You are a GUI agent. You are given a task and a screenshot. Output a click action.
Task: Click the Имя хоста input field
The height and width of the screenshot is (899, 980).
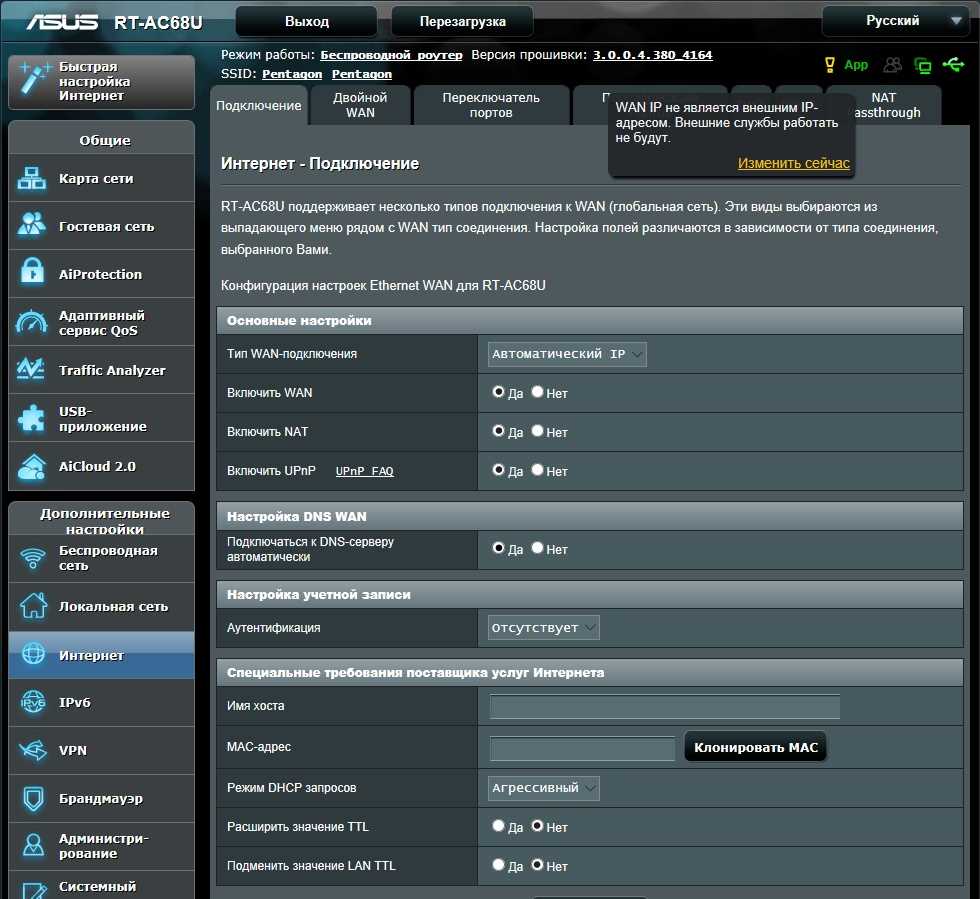(x=664, y=706)
